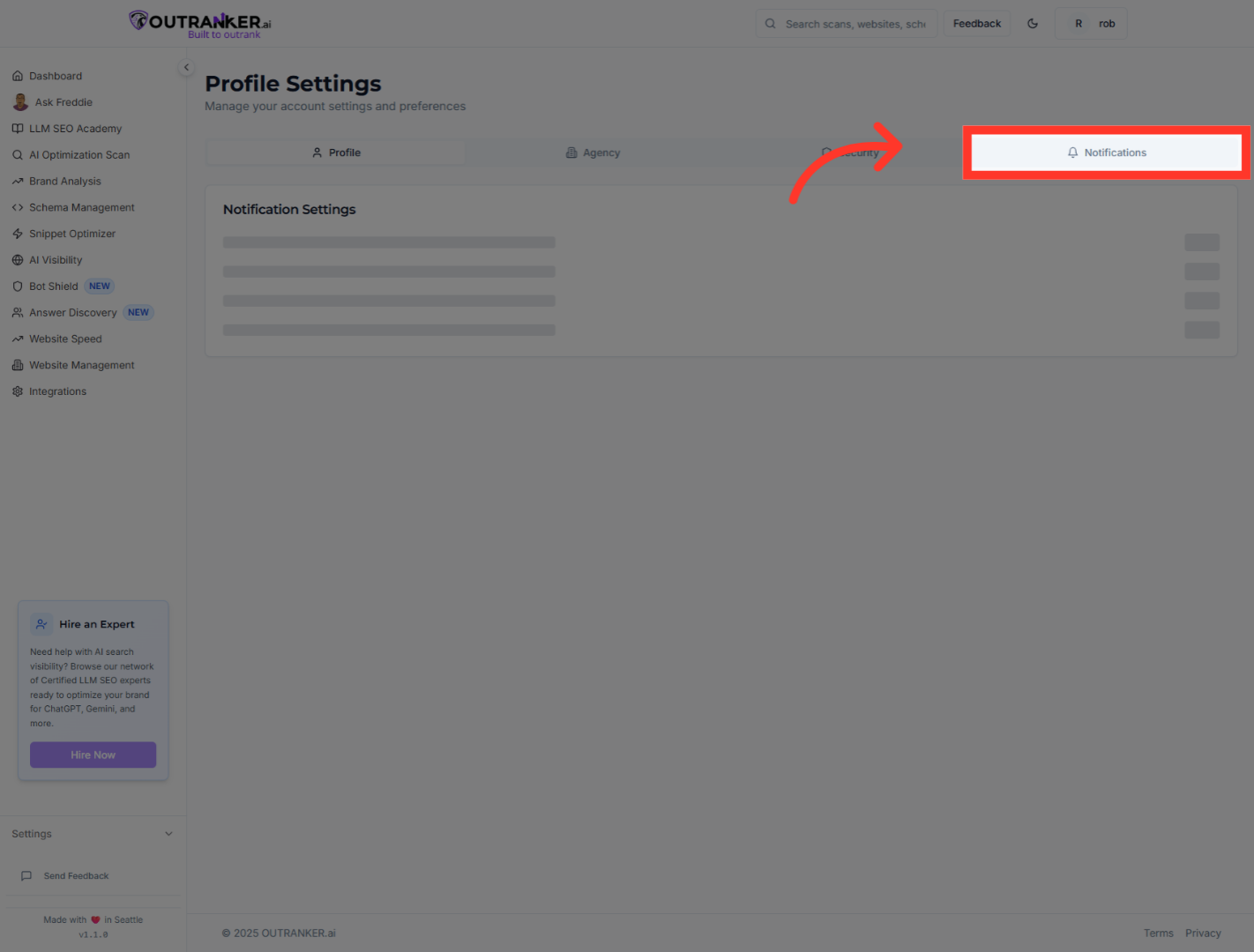Viewport: 1254px width, 952px height.
Task: Select Ask Freddie in the sidebar
Action: tap(62, 102)
